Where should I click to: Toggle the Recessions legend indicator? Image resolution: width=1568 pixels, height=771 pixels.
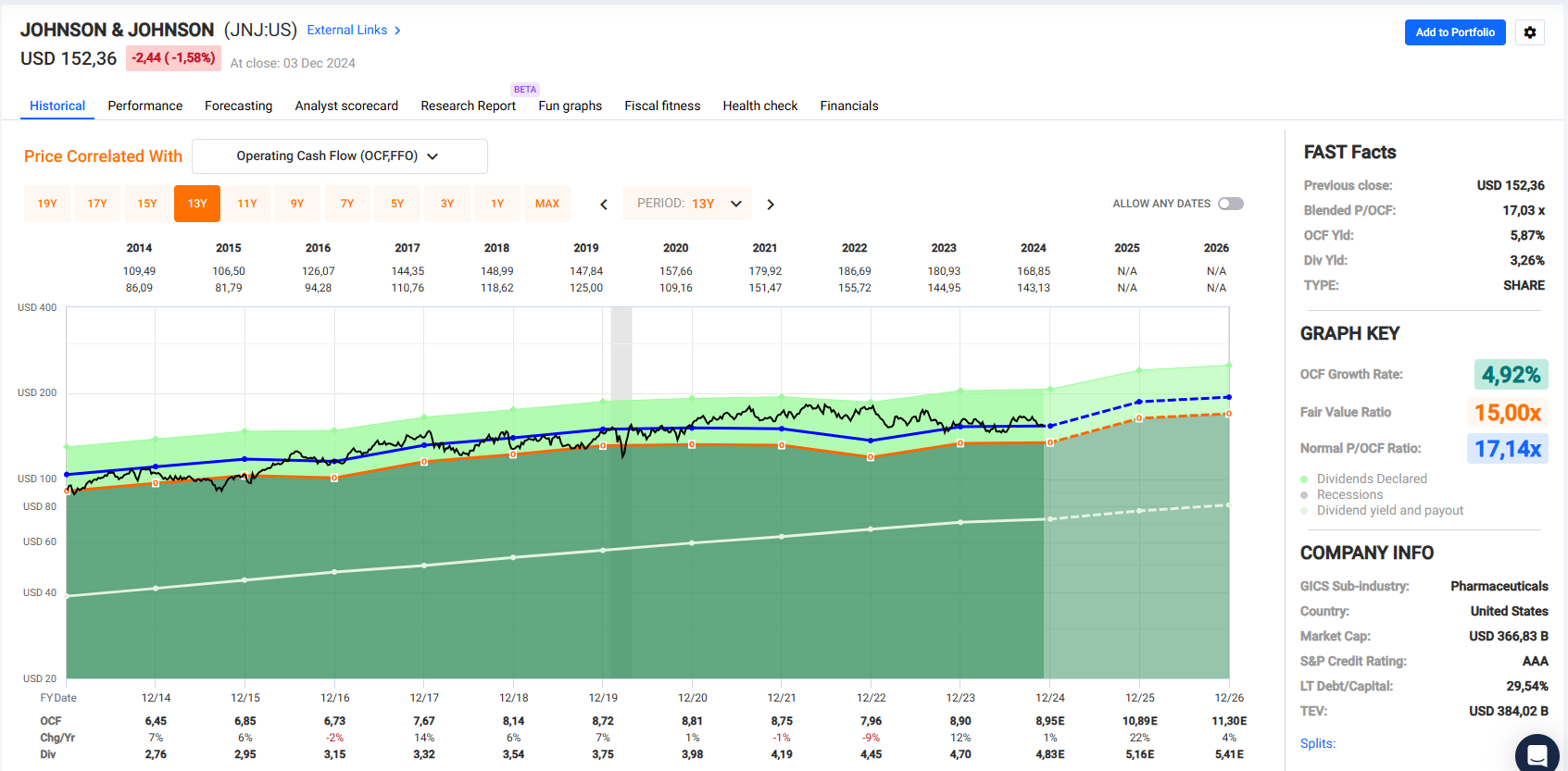click(1304, 495)
